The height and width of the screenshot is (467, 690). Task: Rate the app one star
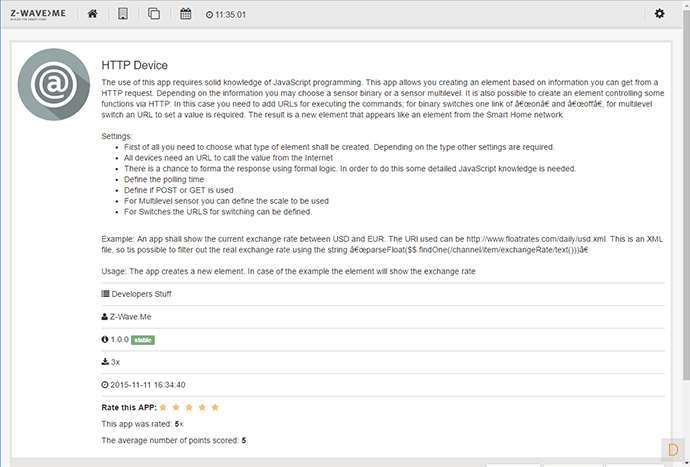pos(164,408)
